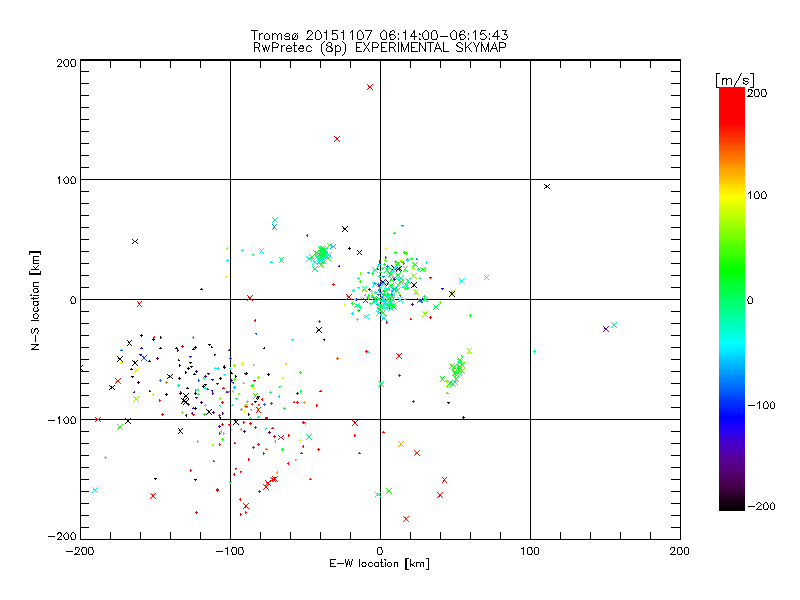Click the purple cross marker near east 150 km
This screenshot has height=600, width=800.
pyautogui.click(x=606, y=329)
